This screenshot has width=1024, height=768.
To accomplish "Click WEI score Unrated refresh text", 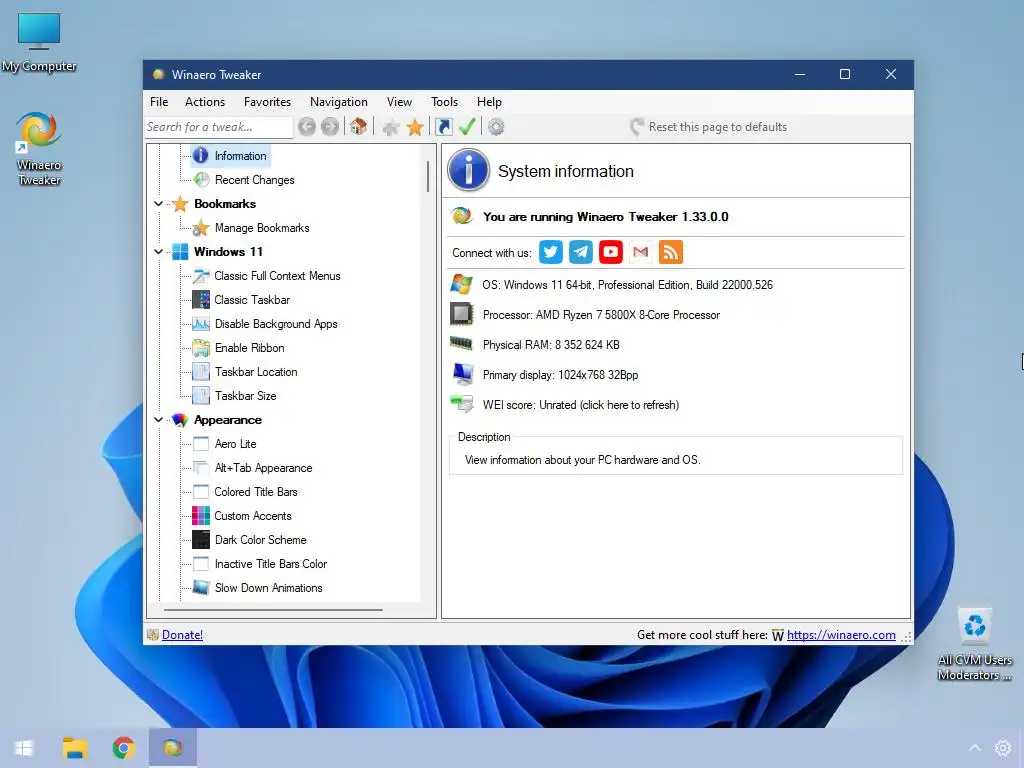I will click(x=581, y=405).
